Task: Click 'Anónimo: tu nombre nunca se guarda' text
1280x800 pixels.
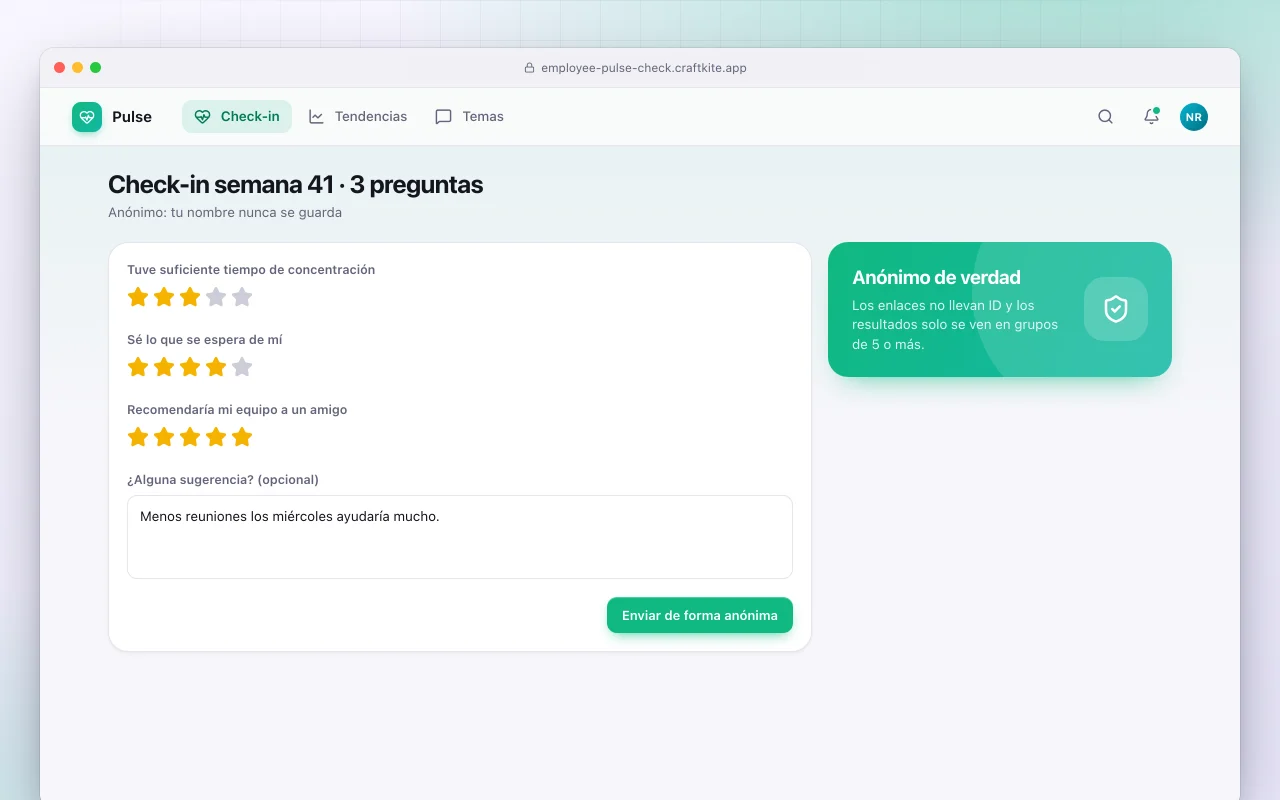Action: pyautogui.click(x=225, y=213)
